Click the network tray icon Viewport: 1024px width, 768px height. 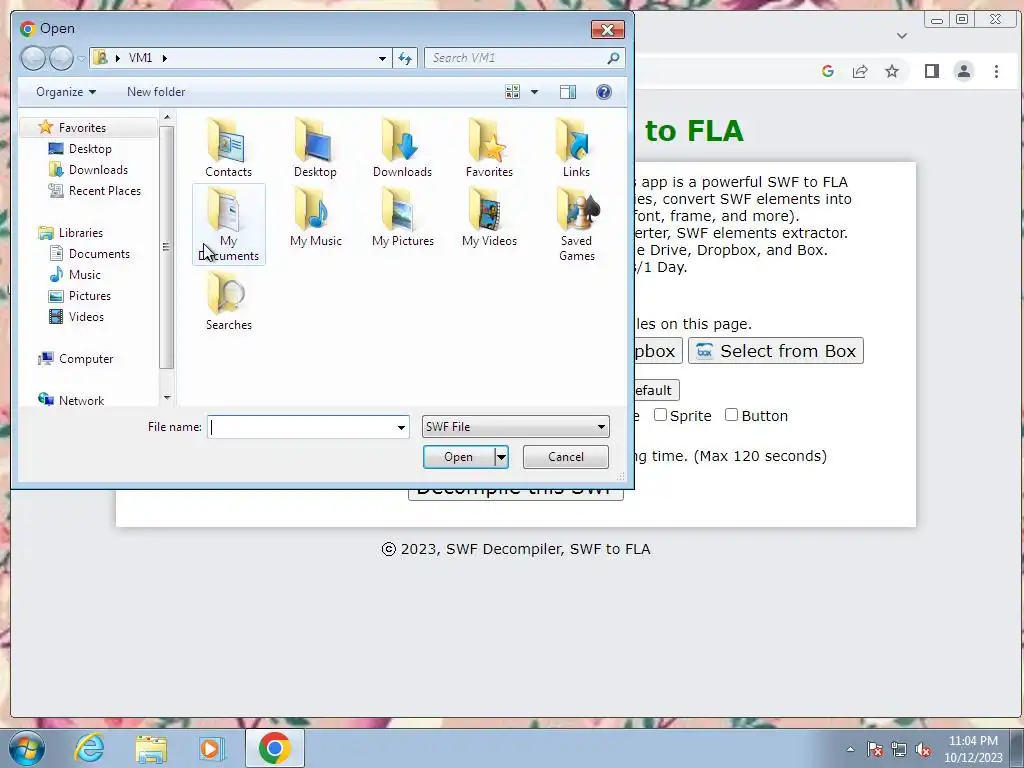click(899, 750)
